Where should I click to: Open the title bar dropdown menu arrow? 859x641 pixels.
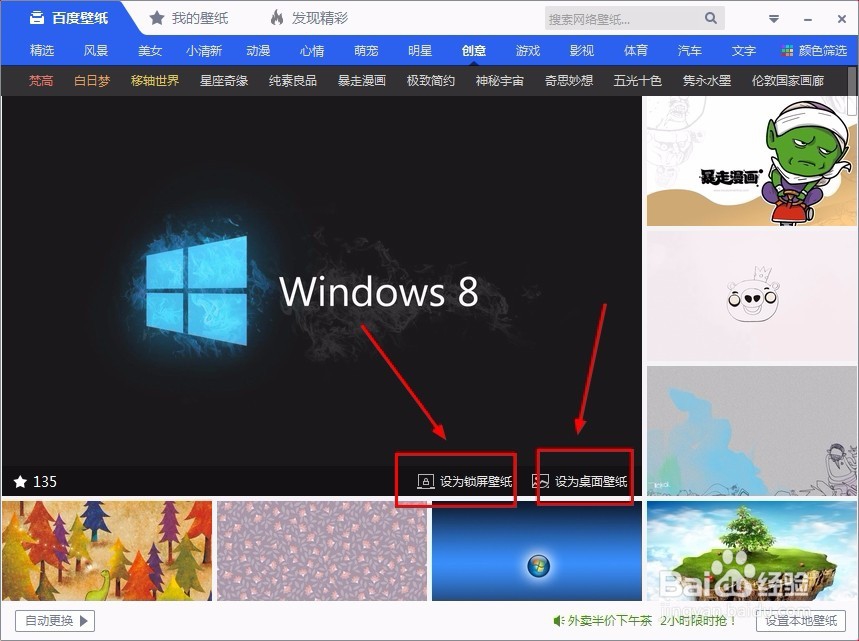[774, 19]
